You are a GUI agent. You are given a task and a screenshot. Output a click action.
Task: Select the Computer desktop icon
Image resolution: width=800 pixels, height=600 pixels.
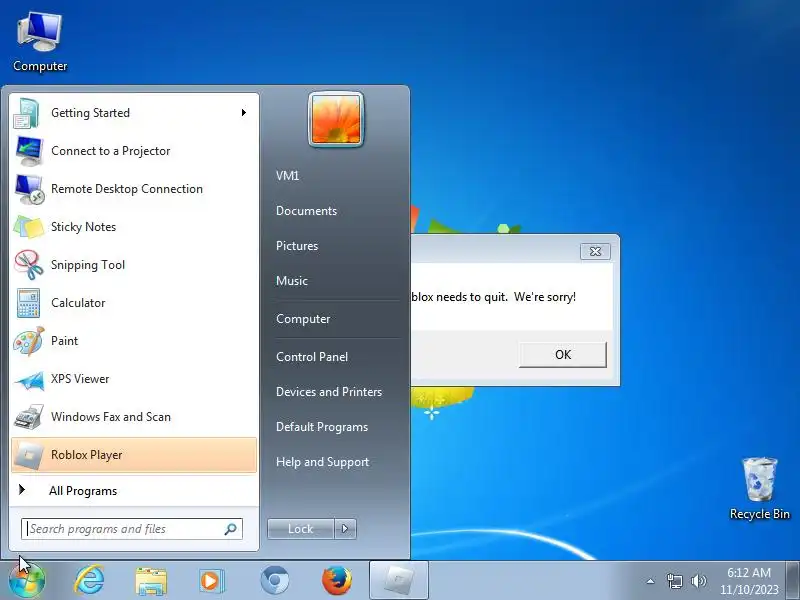(x=40, y=43)
